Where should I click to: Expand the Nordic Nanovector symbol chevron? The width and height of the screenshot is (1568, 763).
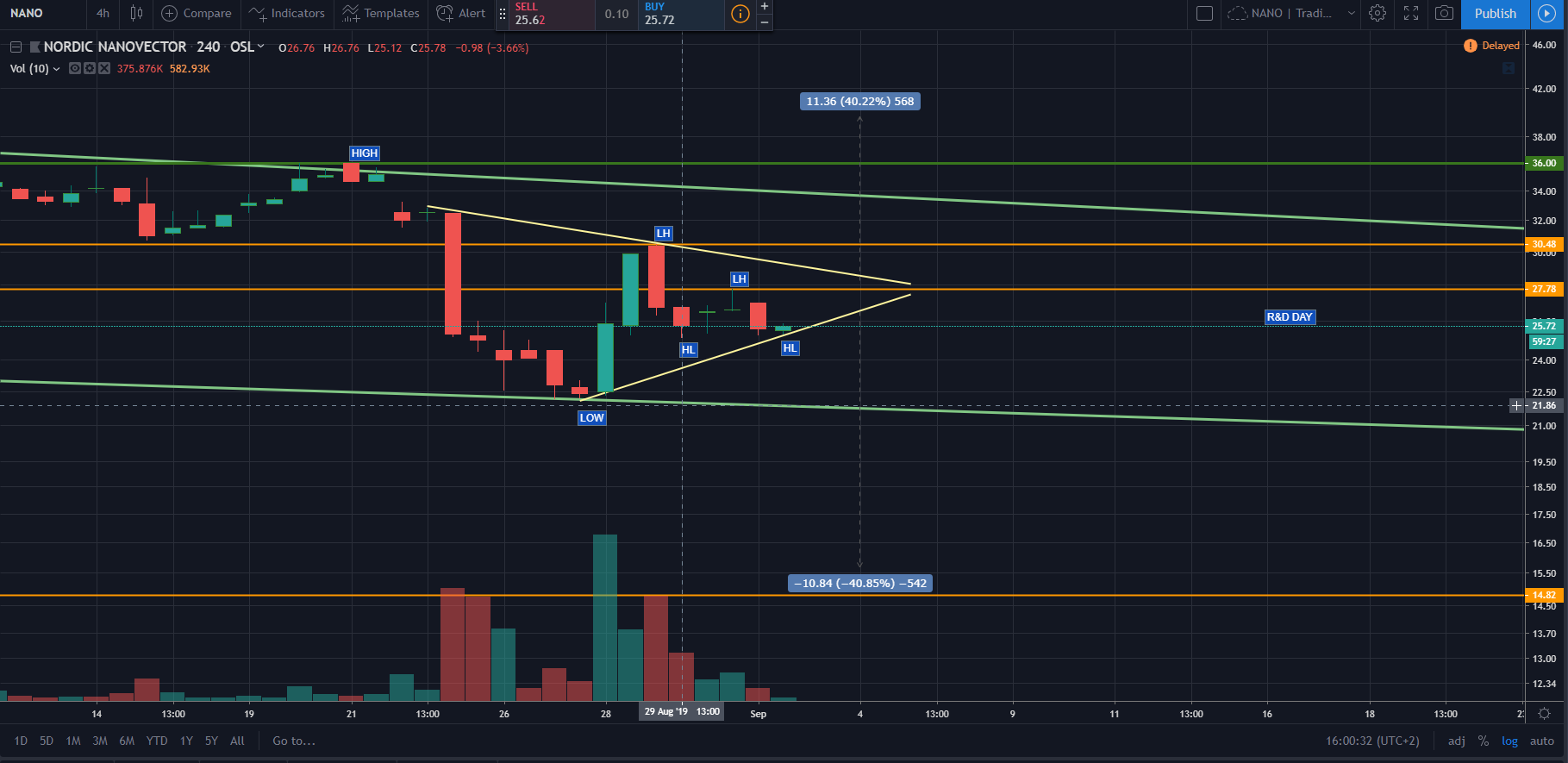(x=261, y=47)
